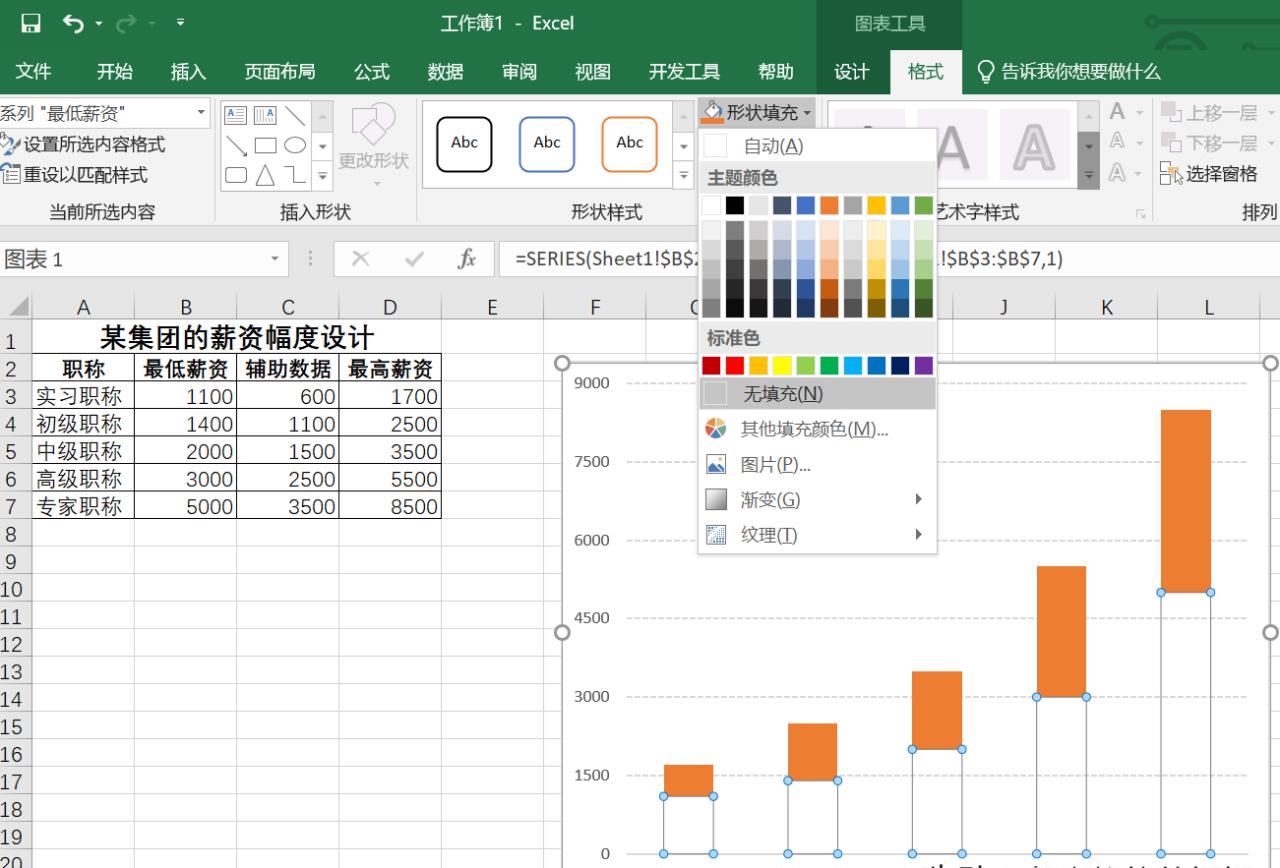Image resolution: width=1280 pixels, height=868 pixels.
Task: Select cell containing 8500
Action: click(390, 506)
